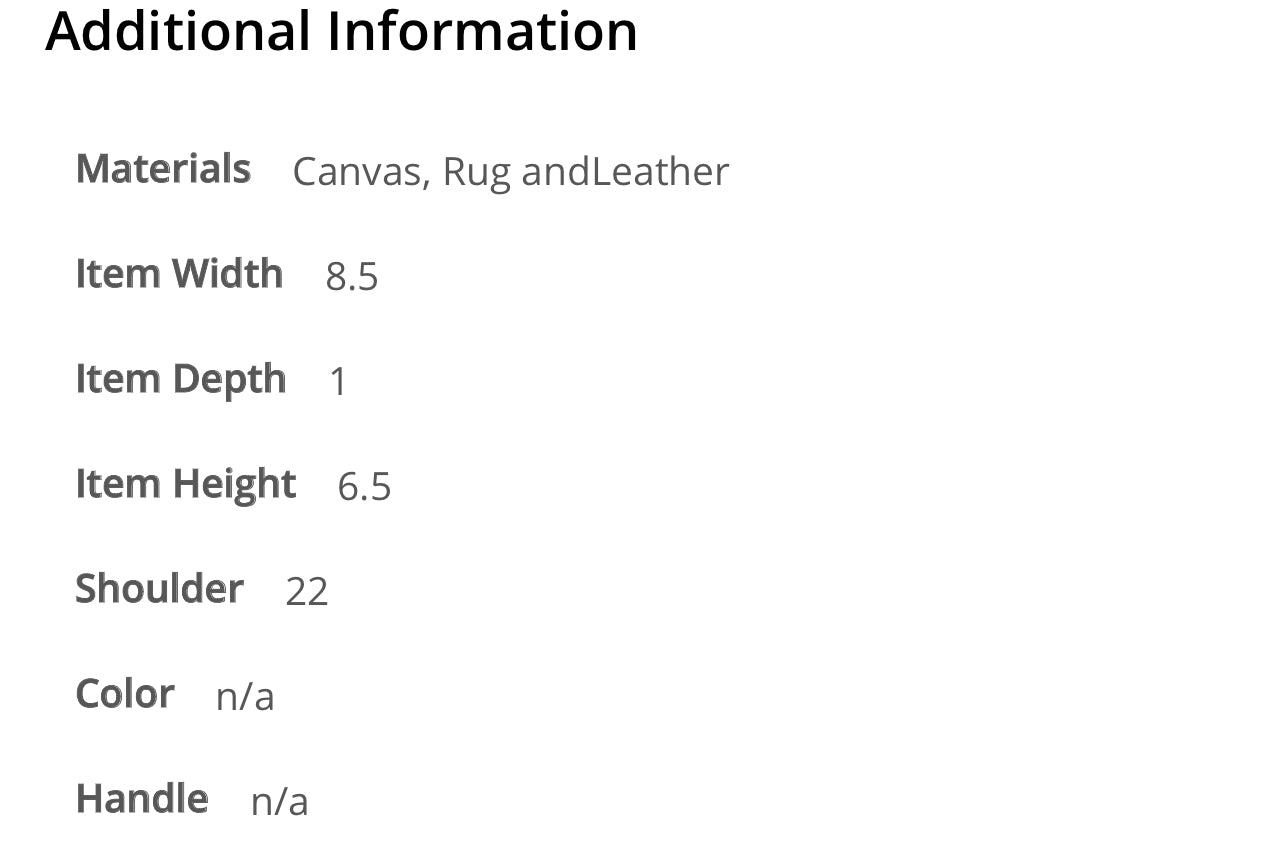
Task: Click the n/a value beside Color
Action: pyautogui.click(x=245, y=697)
